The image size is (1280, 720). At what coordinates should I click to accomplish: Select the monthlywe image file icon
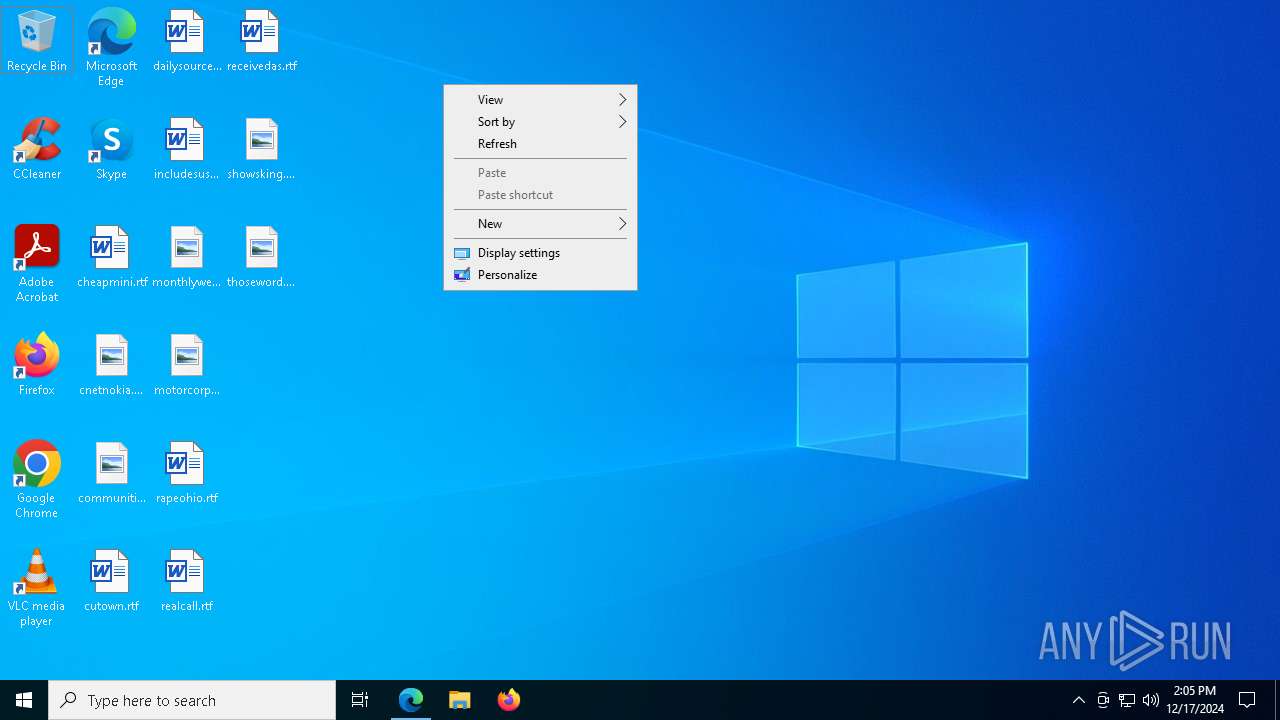[186, 256]
